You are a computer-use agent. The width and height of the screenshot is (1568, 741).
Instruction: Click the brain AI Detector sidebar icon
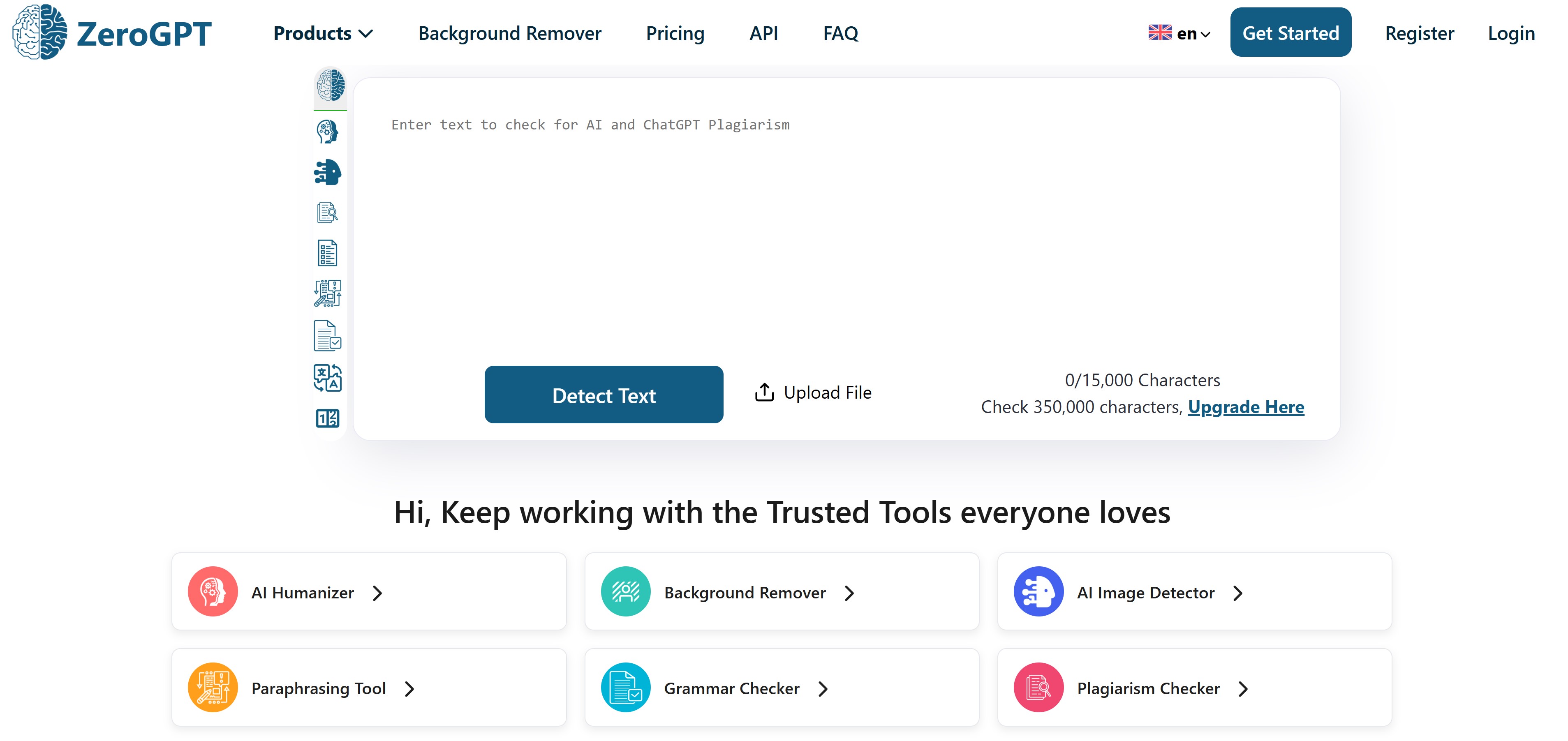[331, 85]
